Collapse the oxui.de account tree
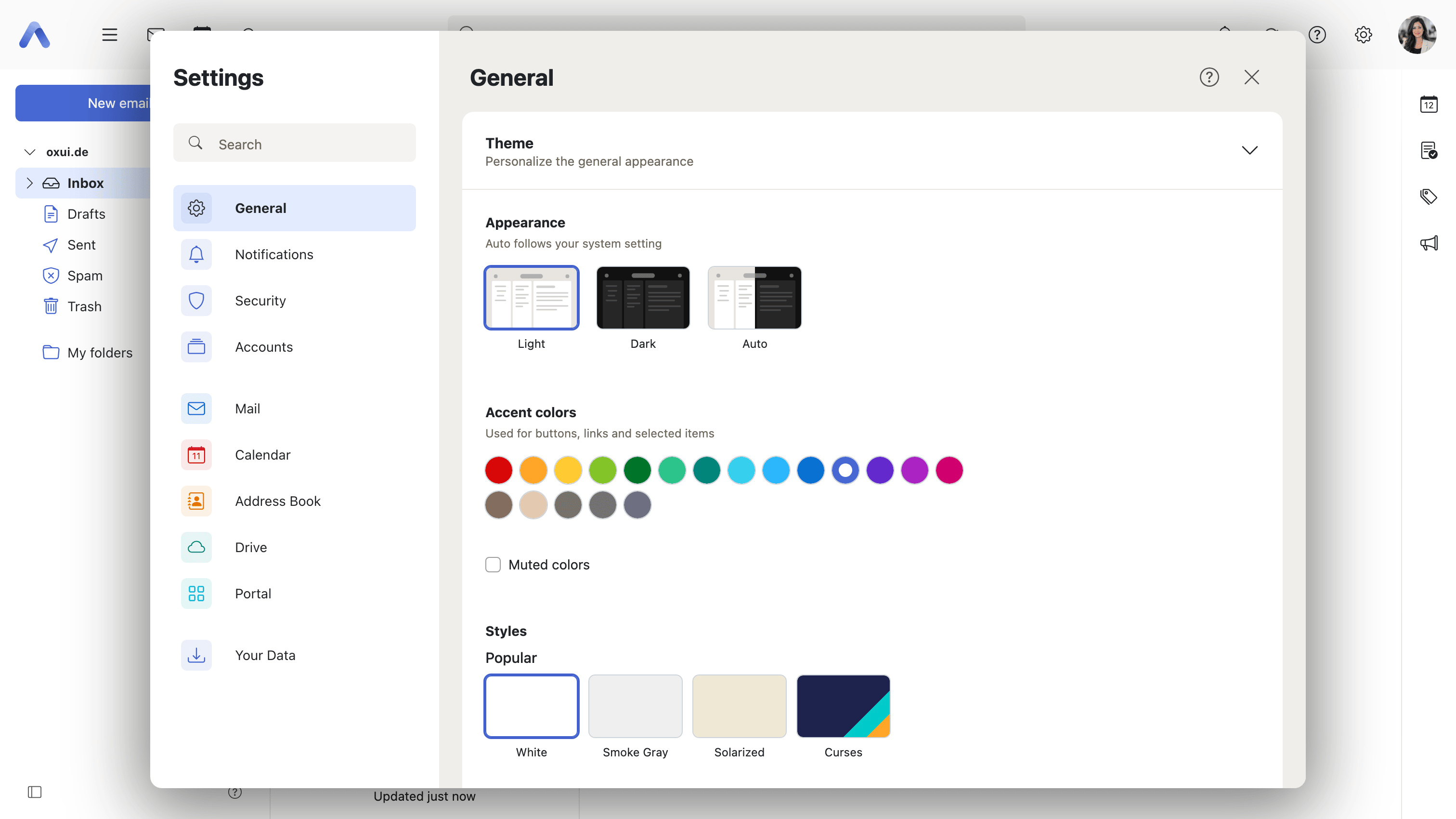 point(30,152)
